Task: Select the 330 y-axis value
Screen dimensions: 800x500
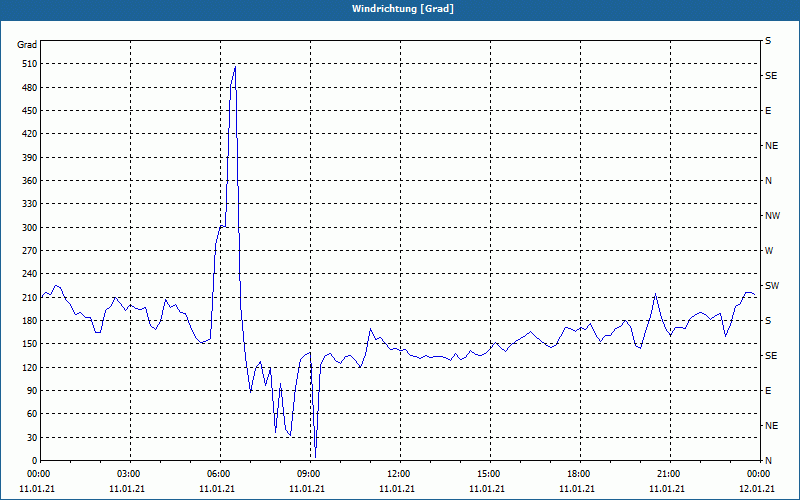Action: [x=30, y=204]
